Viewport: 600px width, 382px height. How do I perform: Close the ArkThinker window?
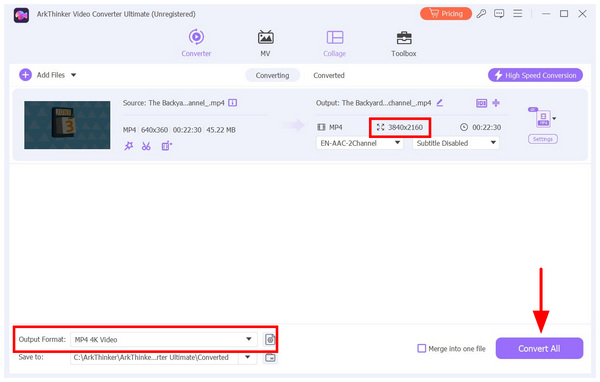point(582,14)
